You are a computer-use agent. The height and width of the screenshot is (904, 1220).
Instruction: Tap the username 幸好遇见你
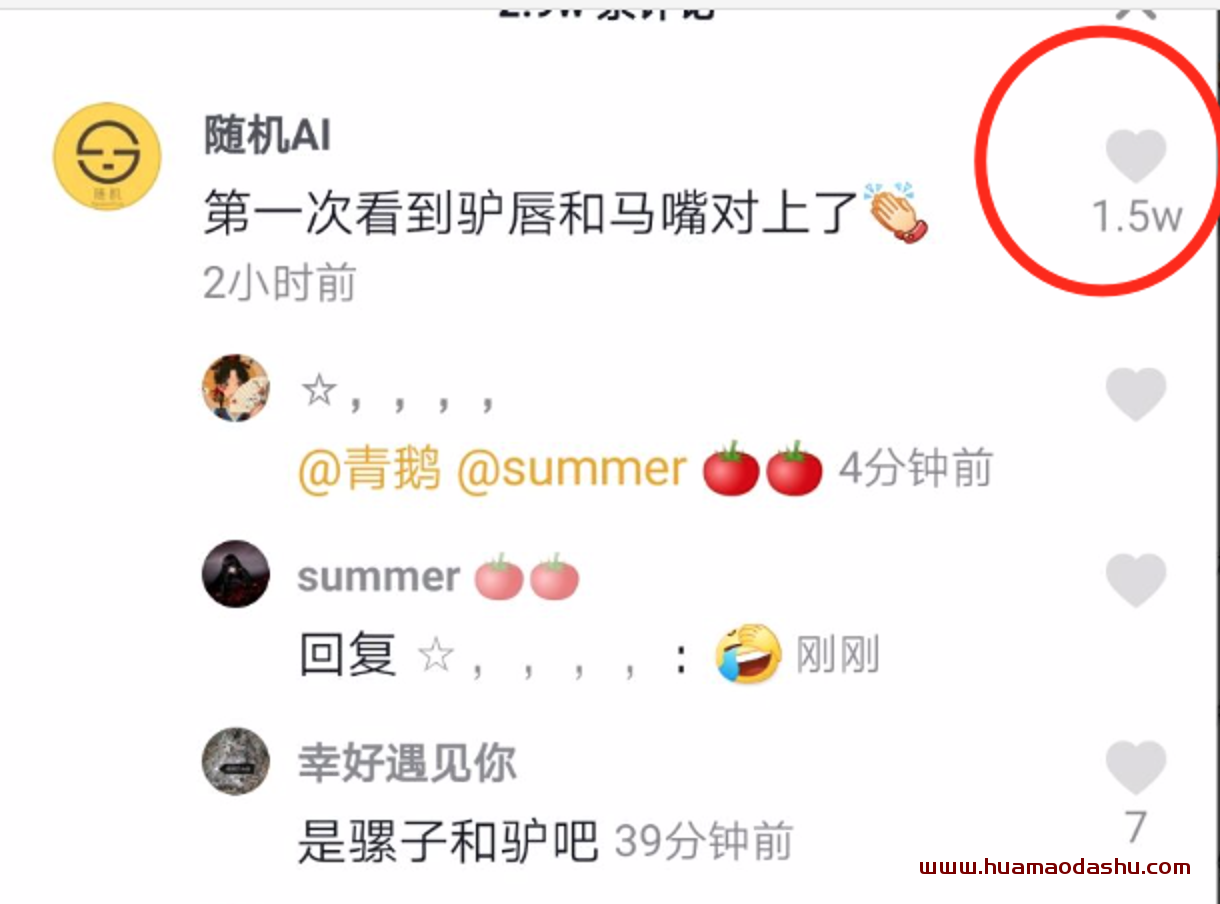tap(407, 763)
